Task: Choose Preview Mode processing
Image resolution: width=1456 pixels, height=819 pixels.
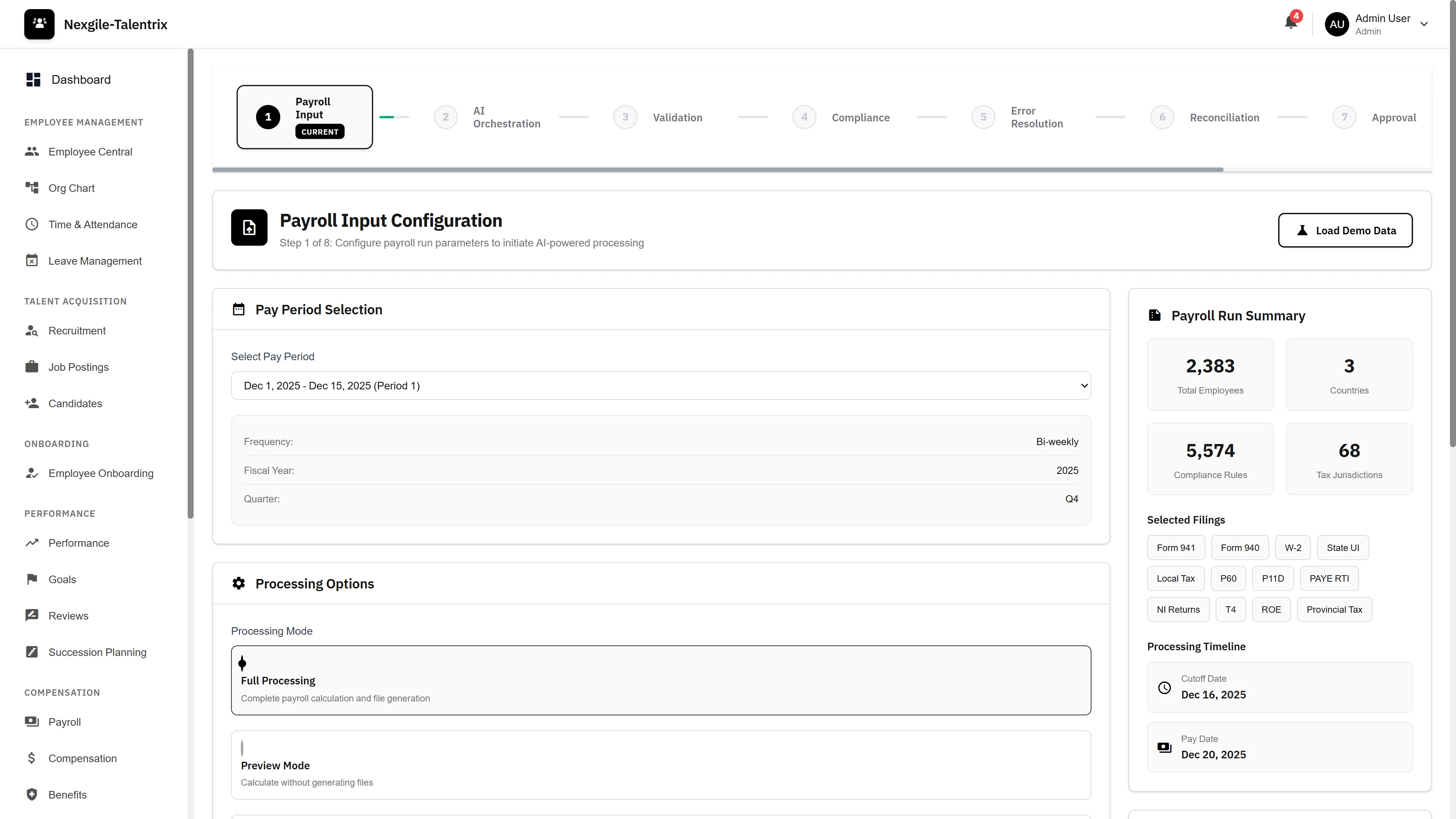Action: click(661, 765)
